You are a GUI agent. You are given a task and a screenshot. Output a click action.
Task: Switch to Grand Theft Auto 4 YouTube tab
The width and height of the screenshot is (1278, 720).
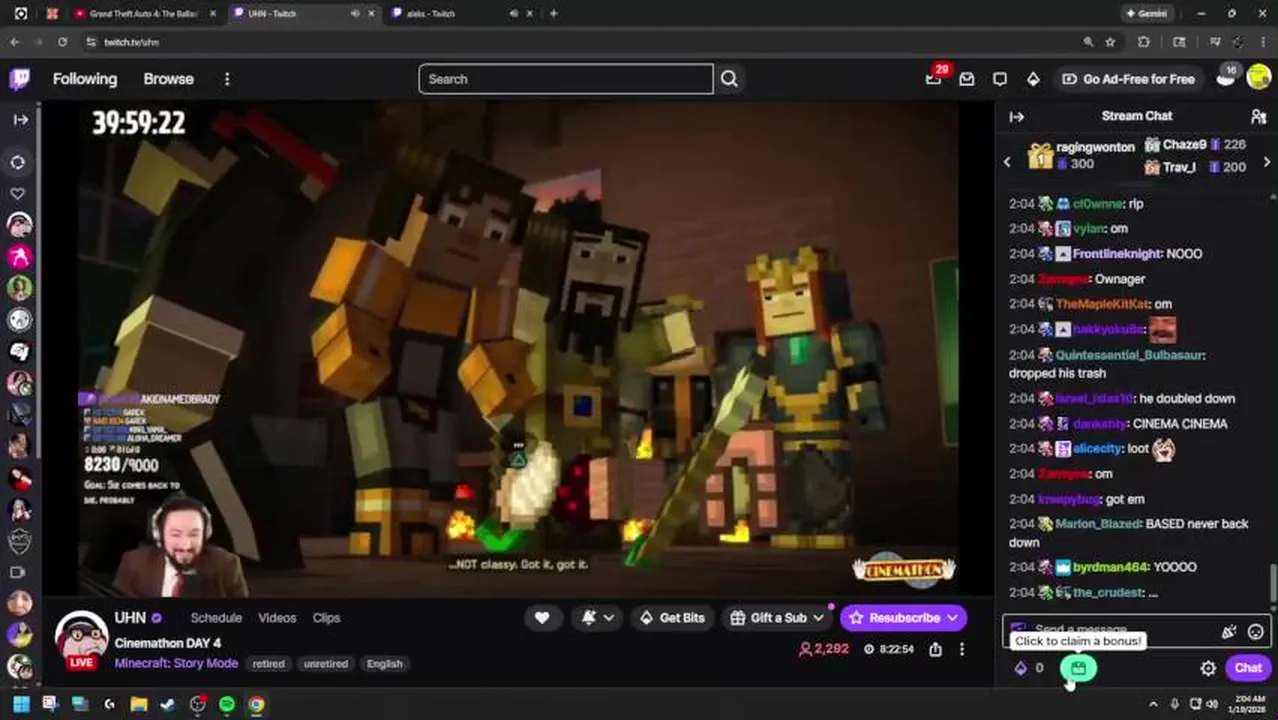coord(143,14)
